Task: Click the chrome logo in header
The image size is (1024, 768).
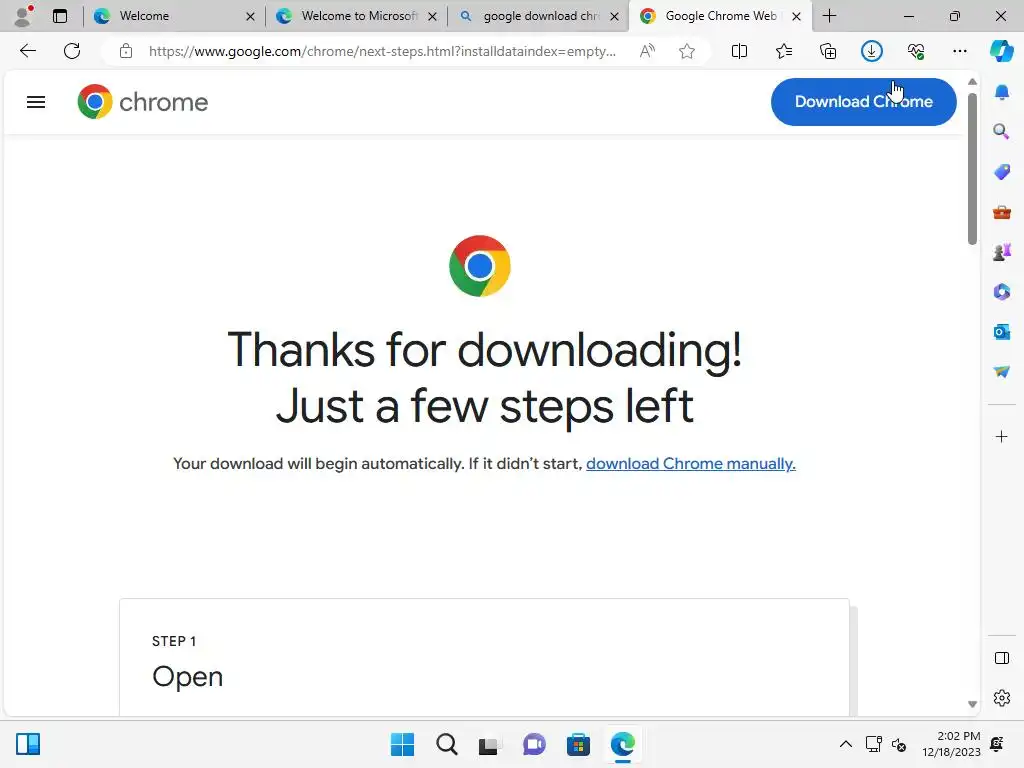Action: coord(142,102)
